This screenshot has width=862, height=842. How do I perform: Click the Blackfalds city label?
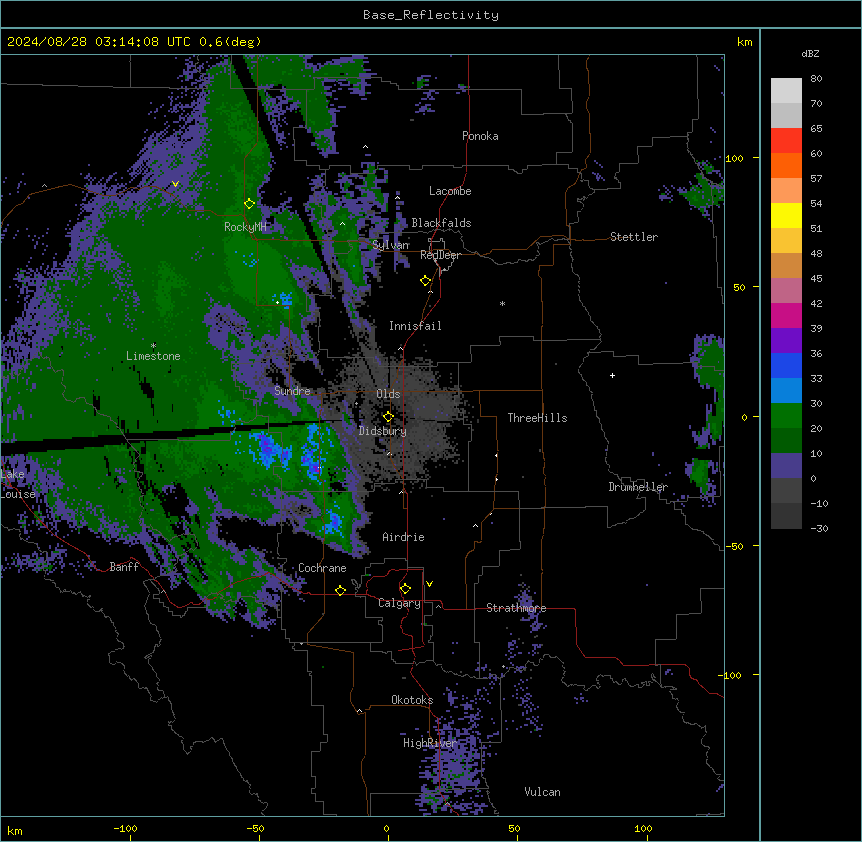tap(441, 223)
